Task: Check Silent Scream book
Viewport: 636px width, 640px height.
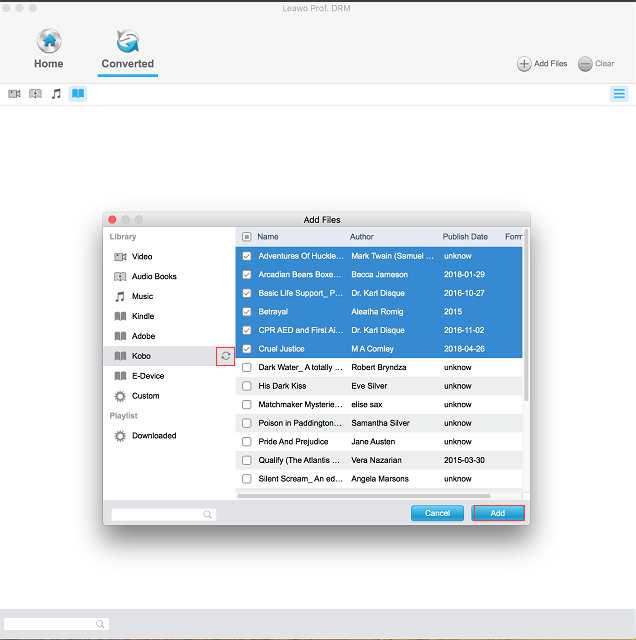Action: point(247,479)
